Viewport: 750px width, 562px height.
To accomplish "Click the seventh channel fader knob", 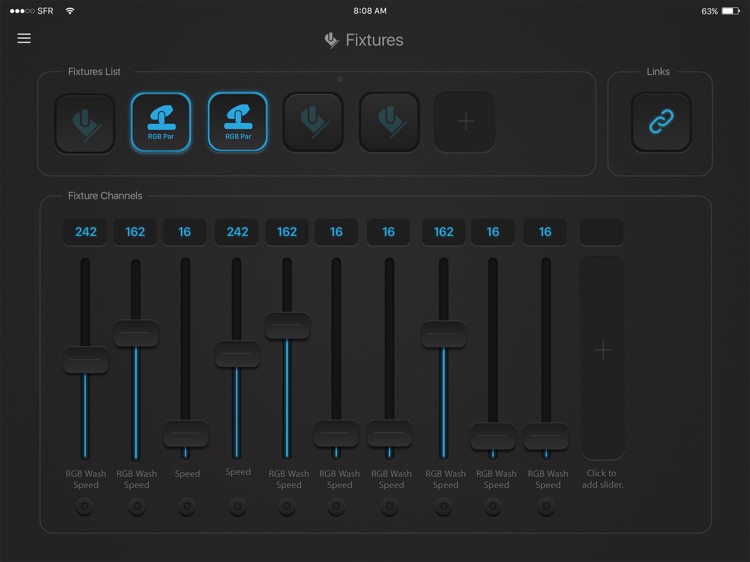I will [389, 433].
